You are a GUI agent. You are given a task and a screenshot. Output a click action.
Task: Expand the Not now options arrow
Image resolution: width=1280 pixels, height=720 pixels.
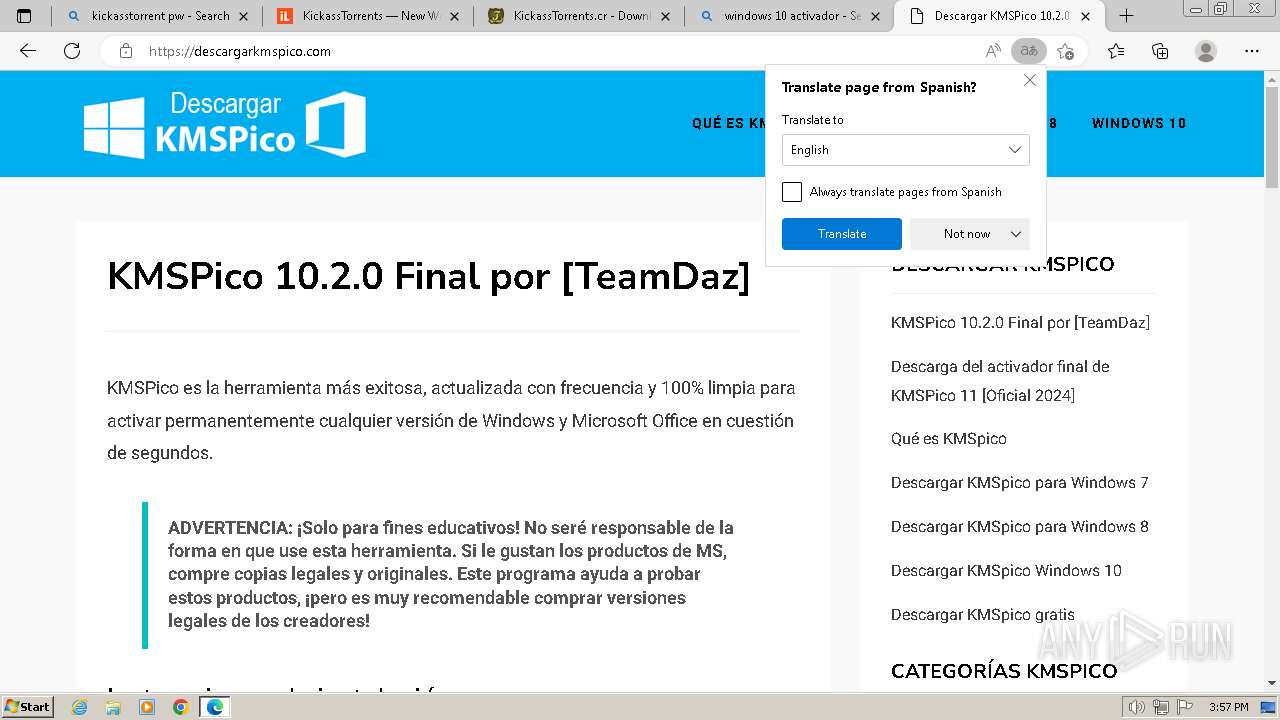tap(1016, 234)
